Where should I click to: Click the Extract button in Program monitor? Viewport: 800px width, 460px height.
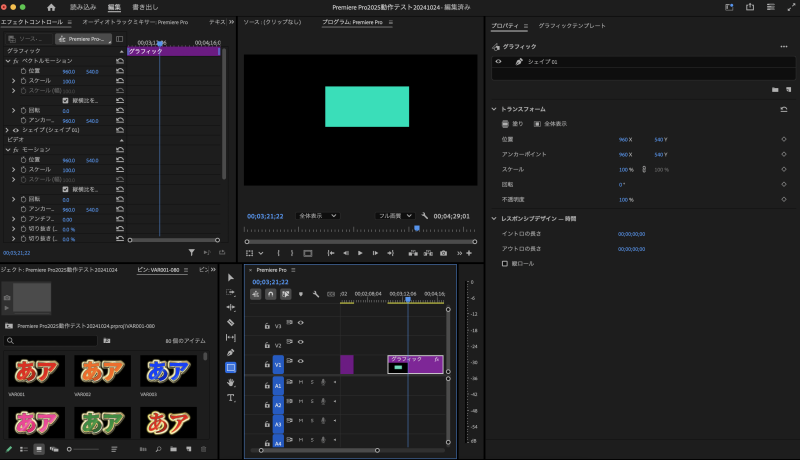click(x=428, y=253)
